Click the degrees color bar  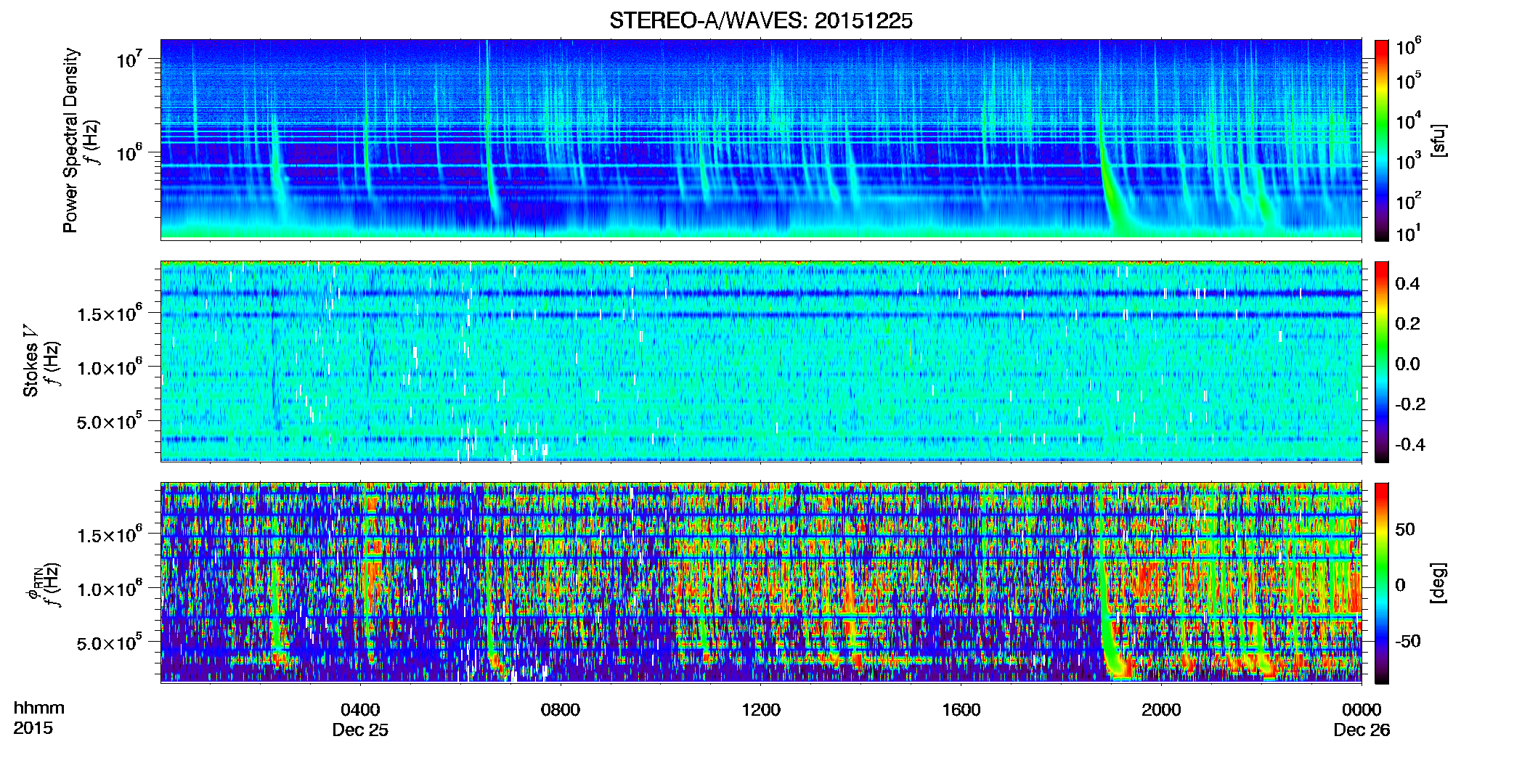coord(1382,583)
